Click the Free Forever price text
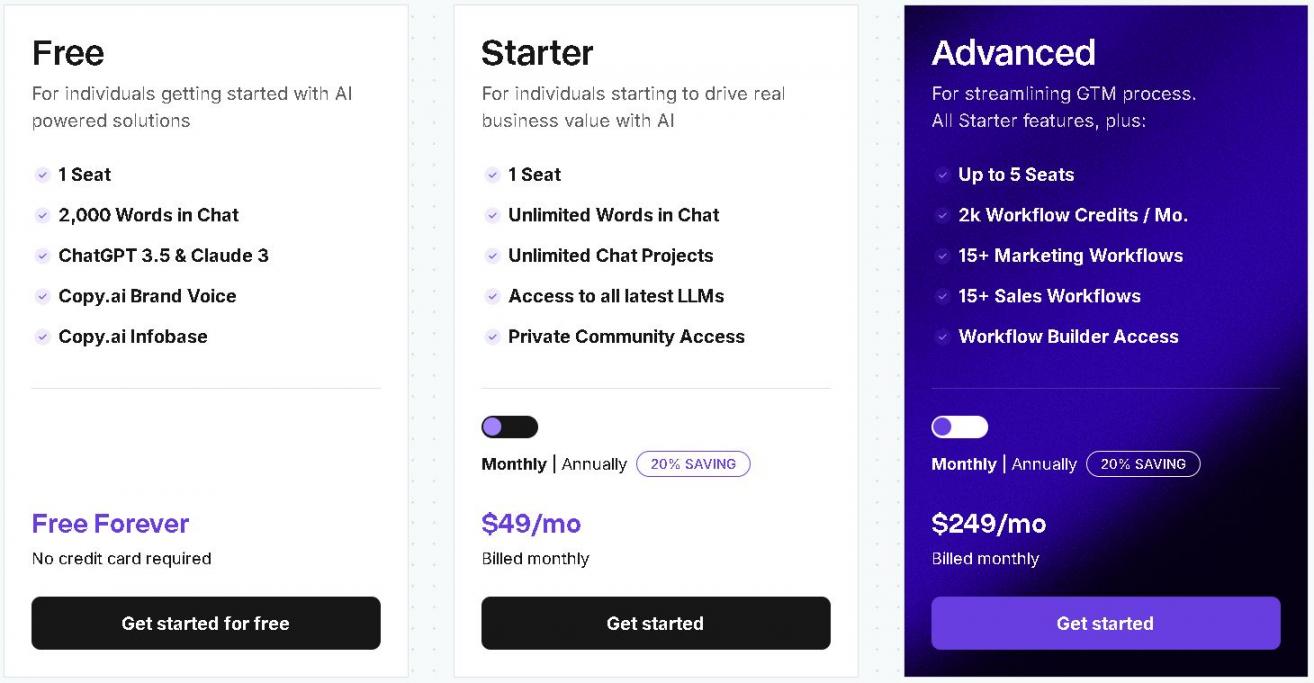This screenshot has width=1314, height=683. 110,523
